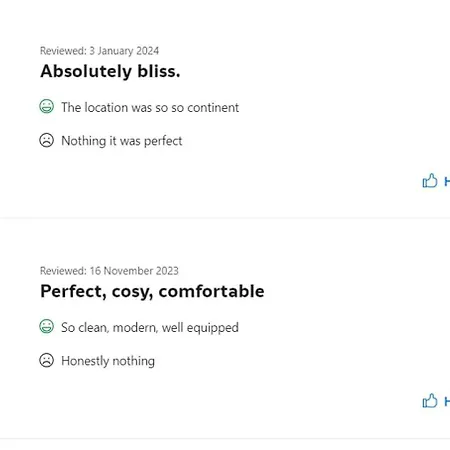Image resolution: width=450 pixels, height=450 pixels.
Task: Click the positive comment 'The location was so so continent'
Action: (150, 107)
